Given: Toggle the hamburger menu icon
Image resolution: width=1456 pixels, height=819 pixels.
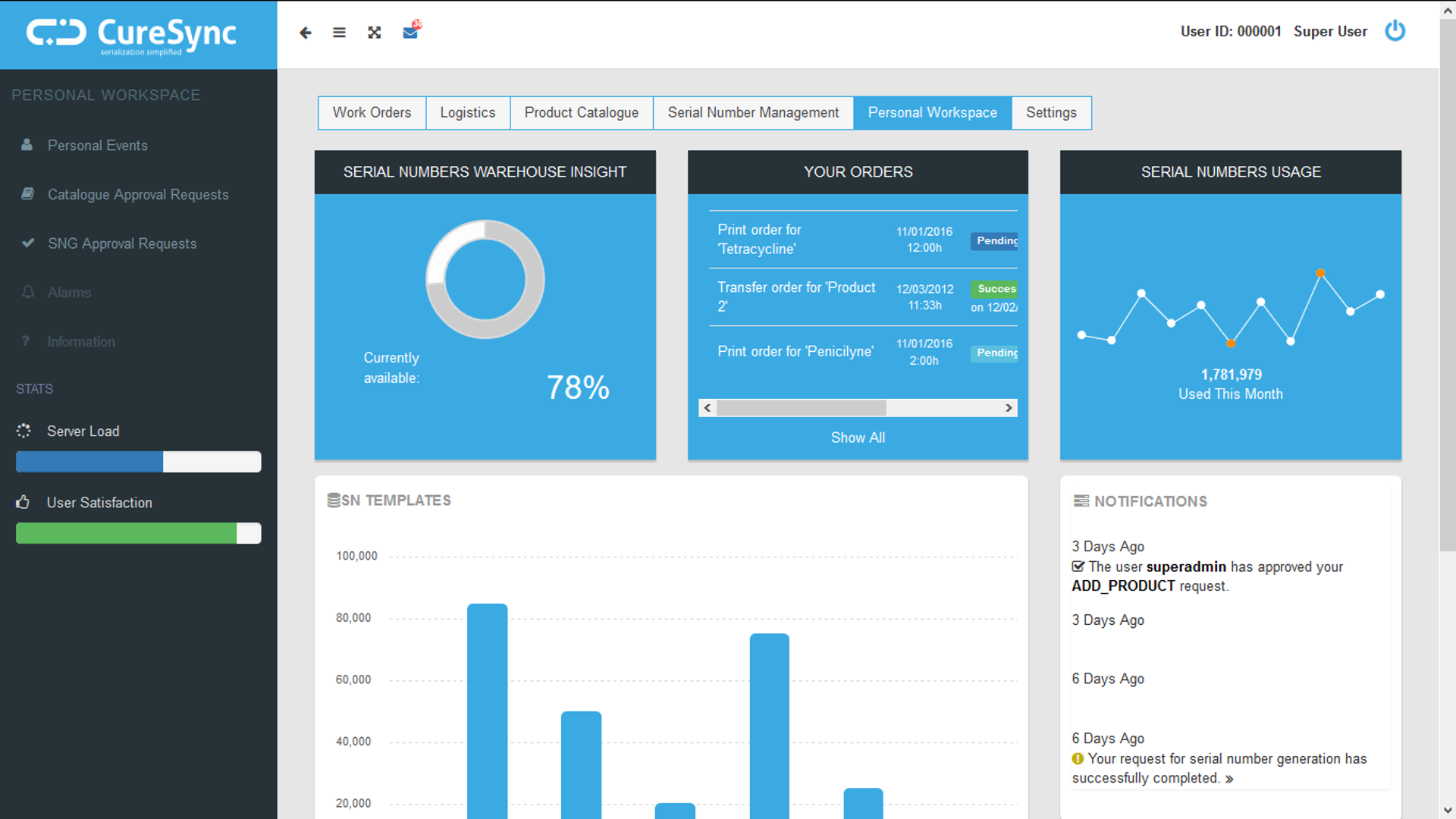Looking at the screenshot, I should pos(339,33).
